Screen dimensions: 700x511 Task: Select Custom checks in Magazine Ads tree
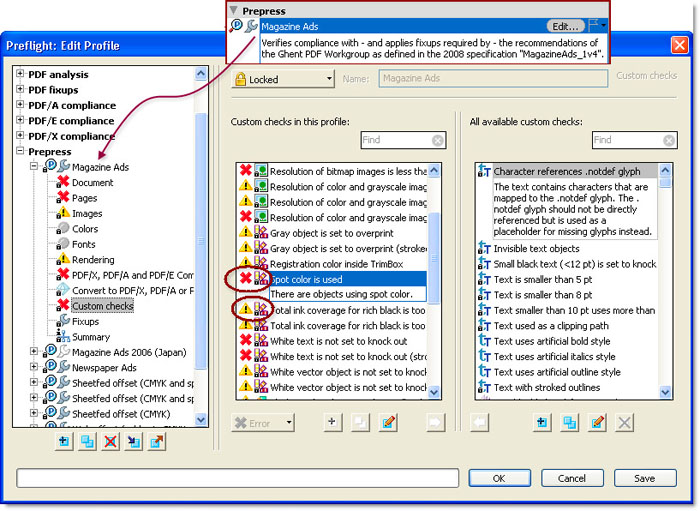click(x=102, y=306)
